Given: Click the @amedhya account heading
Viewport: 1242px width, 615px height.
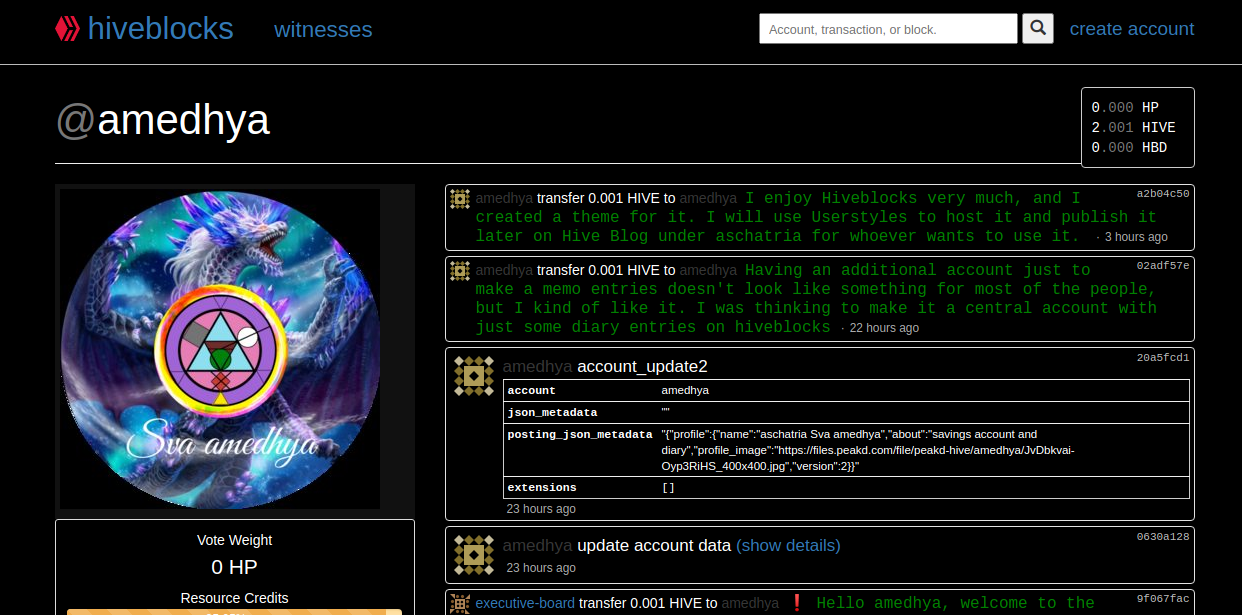Looking at the screenshot, I should [x=163, y=120].
